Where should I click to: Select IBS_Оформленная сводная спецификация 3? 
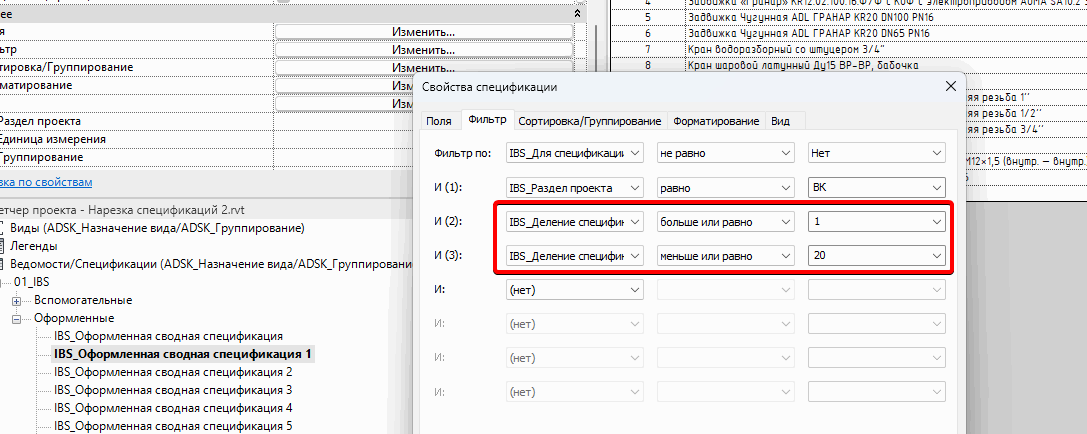pos(173,390)
